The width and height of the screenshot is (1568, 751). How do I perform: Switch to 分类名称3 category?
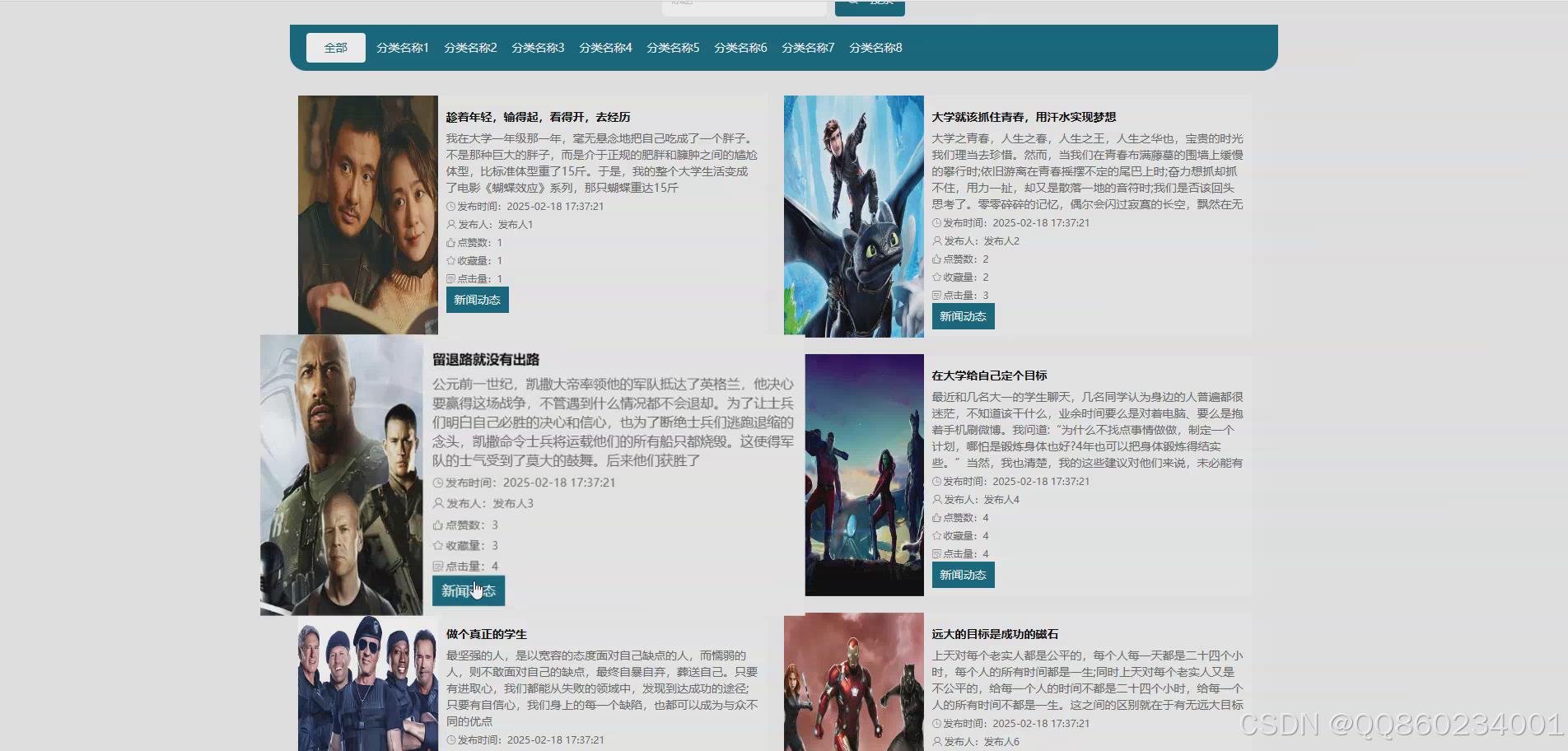pos(538,48)
